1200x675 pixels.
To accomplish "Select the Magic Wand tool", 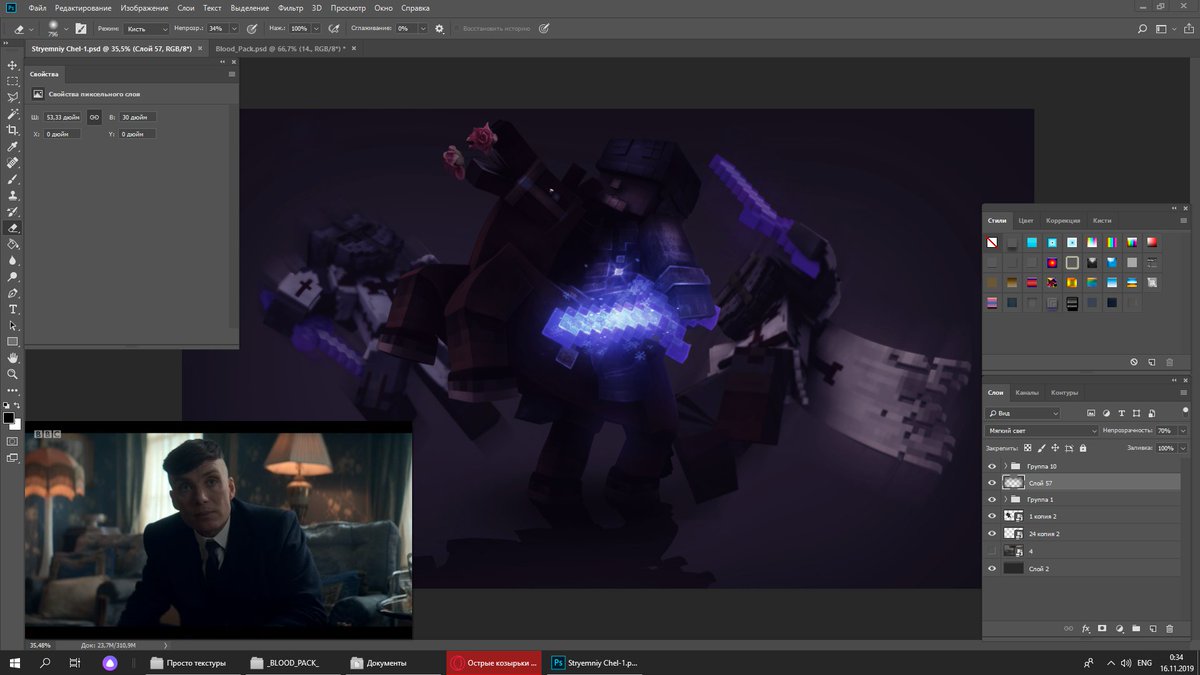I will pos(13,114).
